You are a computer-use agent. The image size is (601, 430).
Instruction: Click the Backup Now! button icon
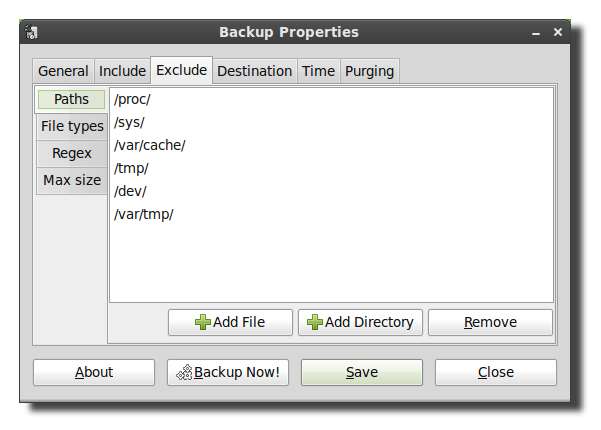click(183, 372)
